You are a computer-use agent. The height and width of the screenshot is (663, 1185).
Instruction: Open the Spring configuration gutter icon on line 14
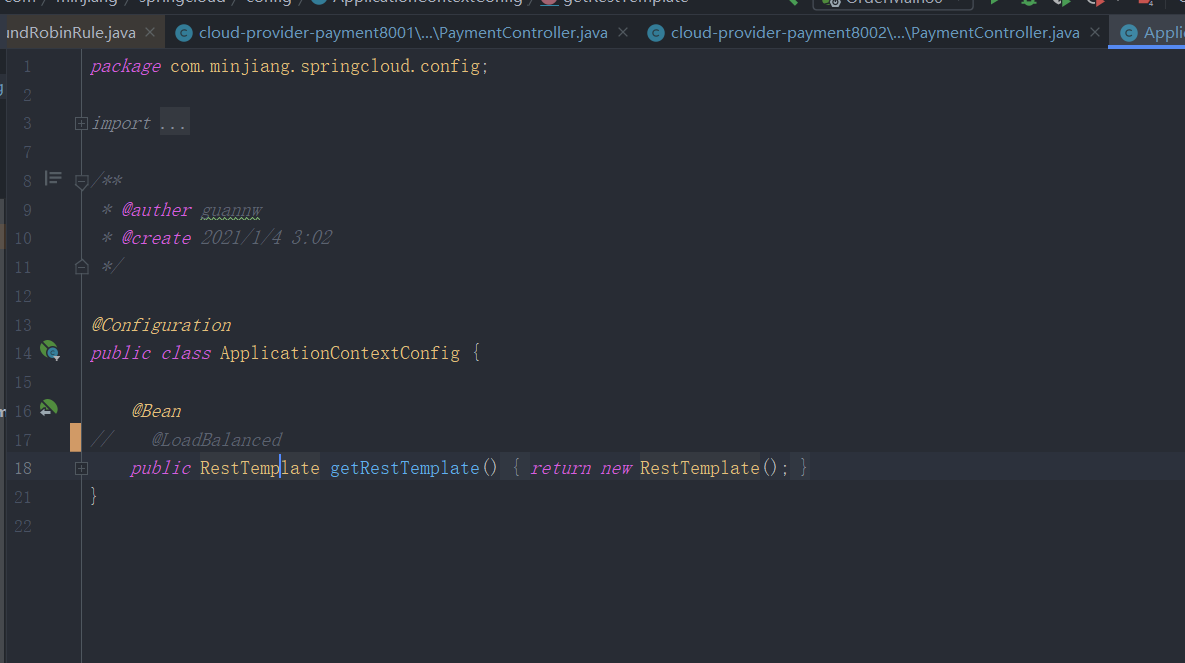[x=50, y=350]
